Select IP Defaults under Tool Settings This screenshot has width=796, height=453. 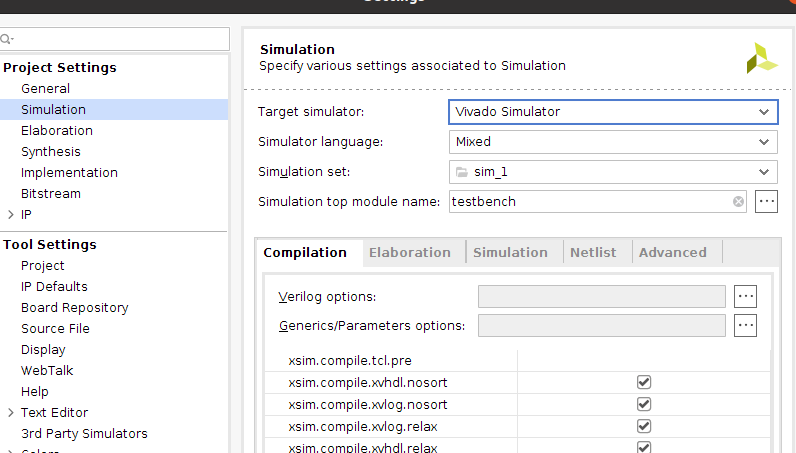[x=54, y=286]
